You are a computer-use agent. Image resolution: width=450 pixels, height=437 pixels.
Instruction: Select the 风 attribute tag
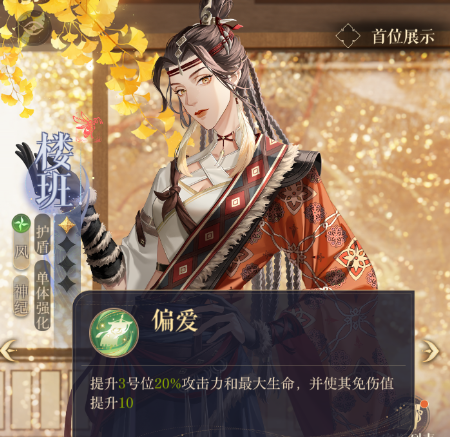tap(21, 251)
